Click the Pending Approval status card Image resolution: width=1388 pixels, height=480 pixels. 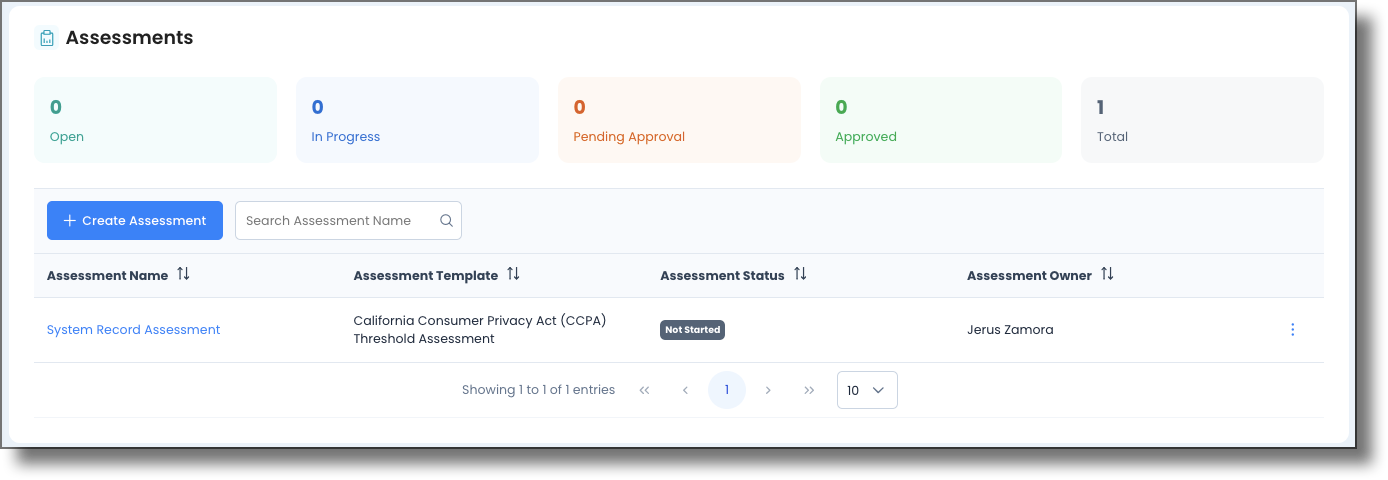tap(679, 120)
